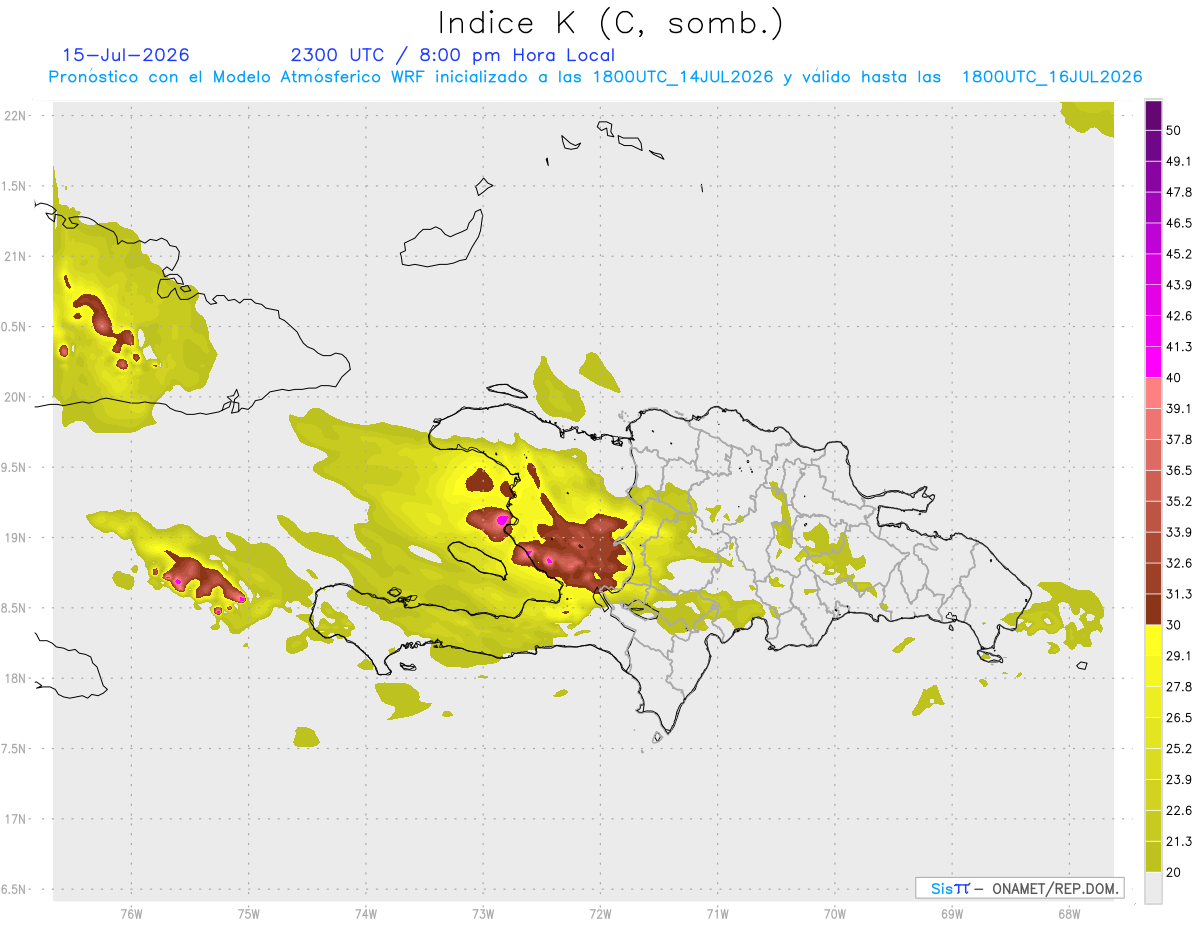The image size is (1200, 927).
Task: Click the legend value "27.8"
Action: (x=1179, y=686)
